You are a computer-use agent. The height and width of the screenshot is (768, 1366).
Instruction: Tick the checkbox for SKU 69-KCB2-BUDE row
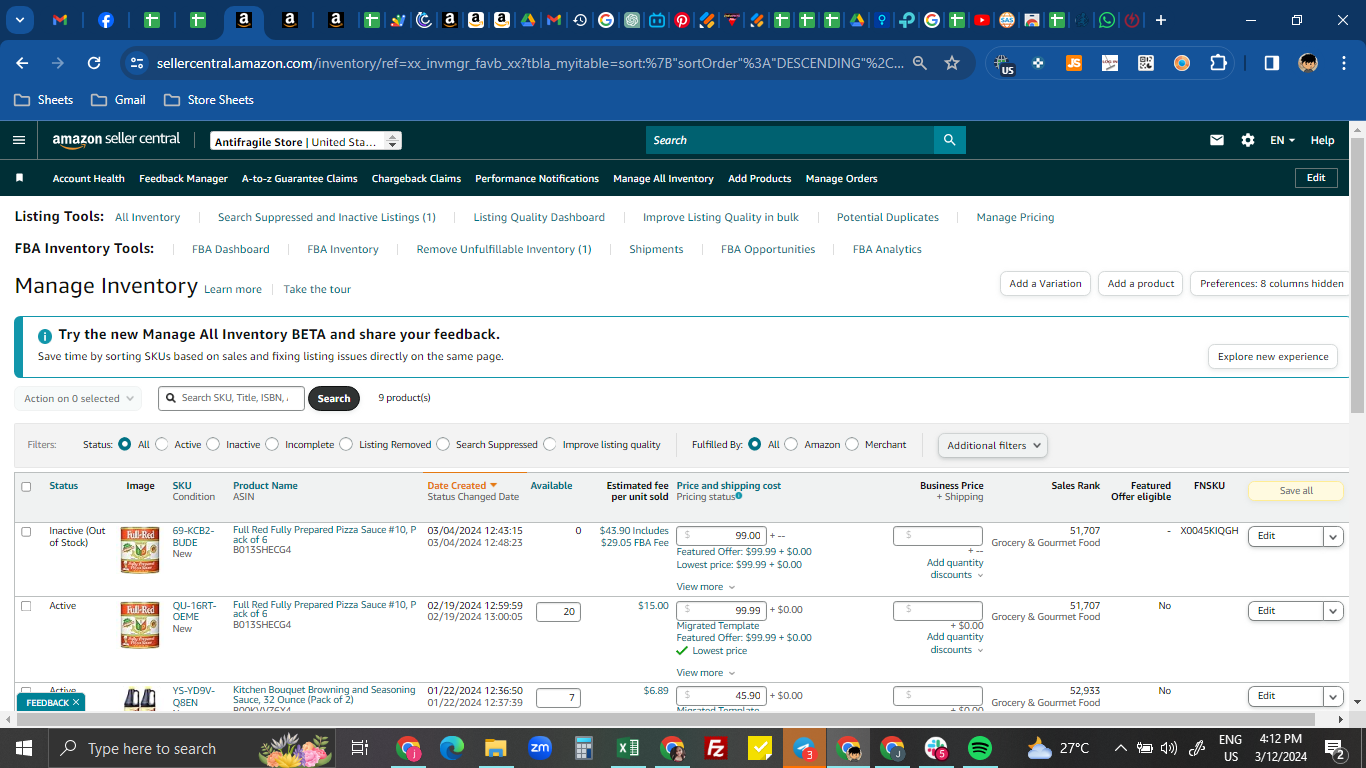click(26, 531)
